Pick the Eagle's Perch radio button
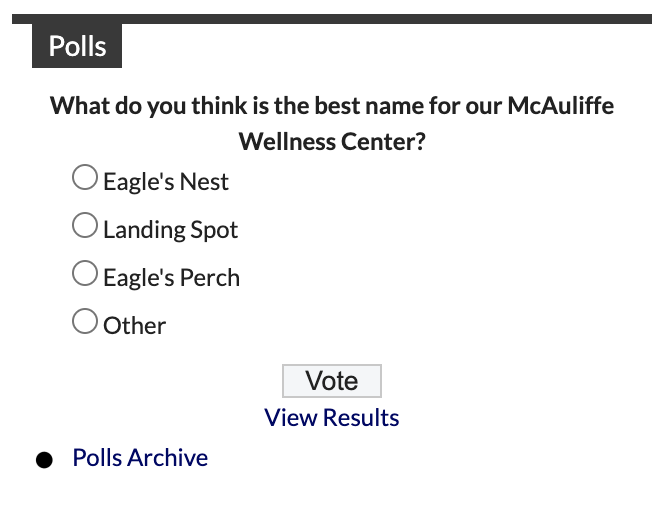 [86, 274]
